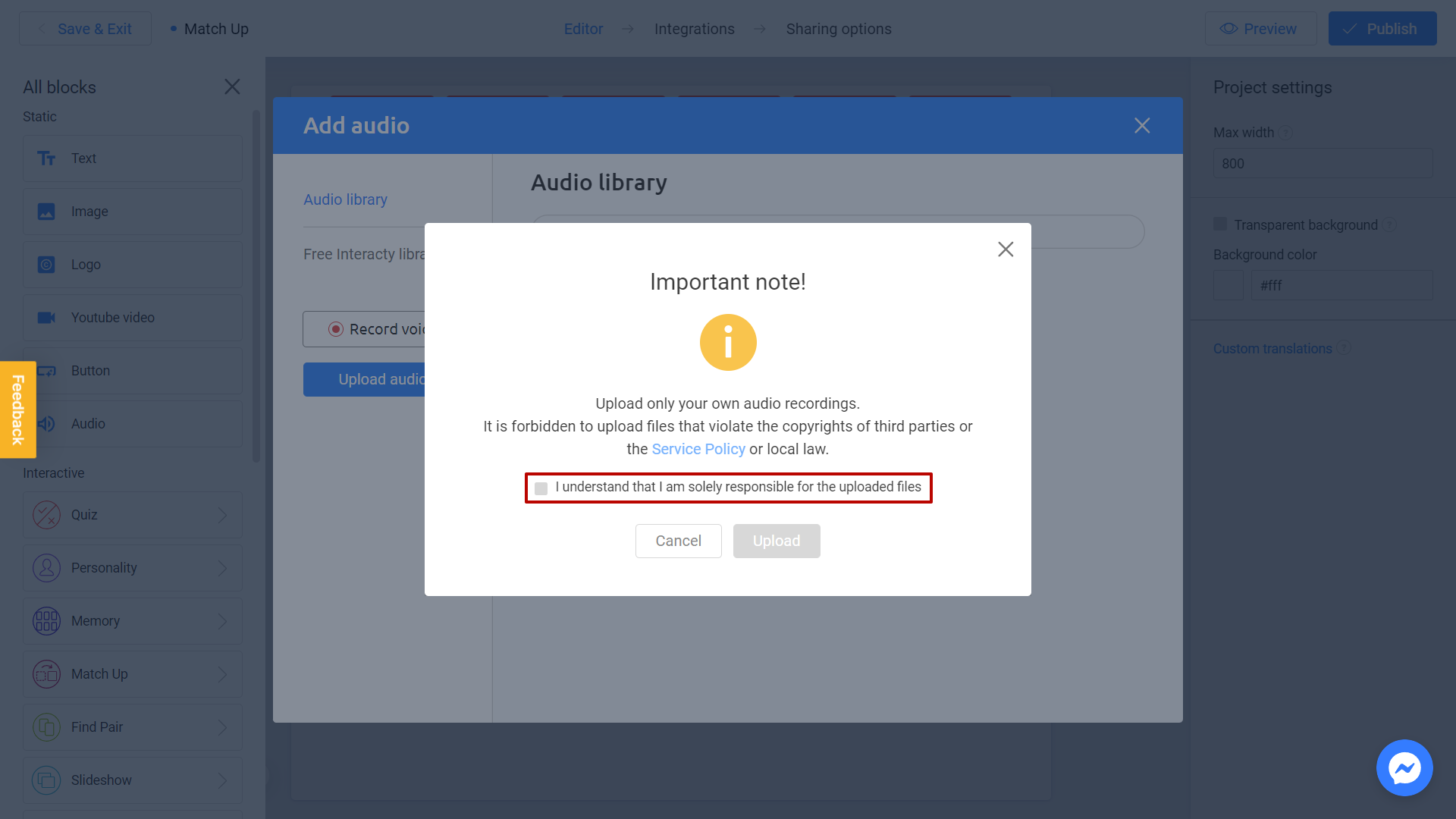Expand the Slideshow block options

(222, 780)
